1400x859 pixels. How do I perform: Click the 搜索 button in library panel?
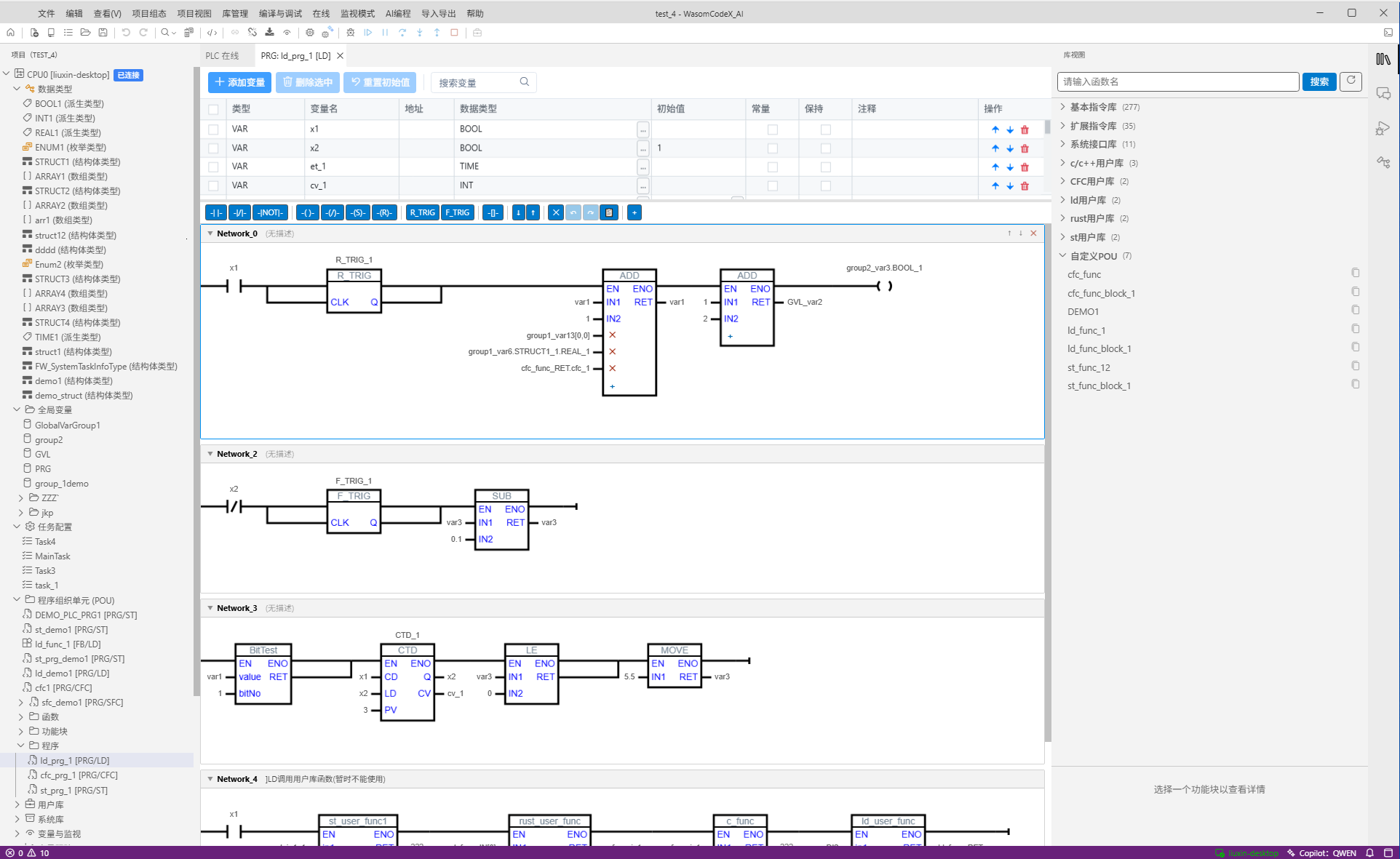pyautogui.click(x=1319, y=81)
